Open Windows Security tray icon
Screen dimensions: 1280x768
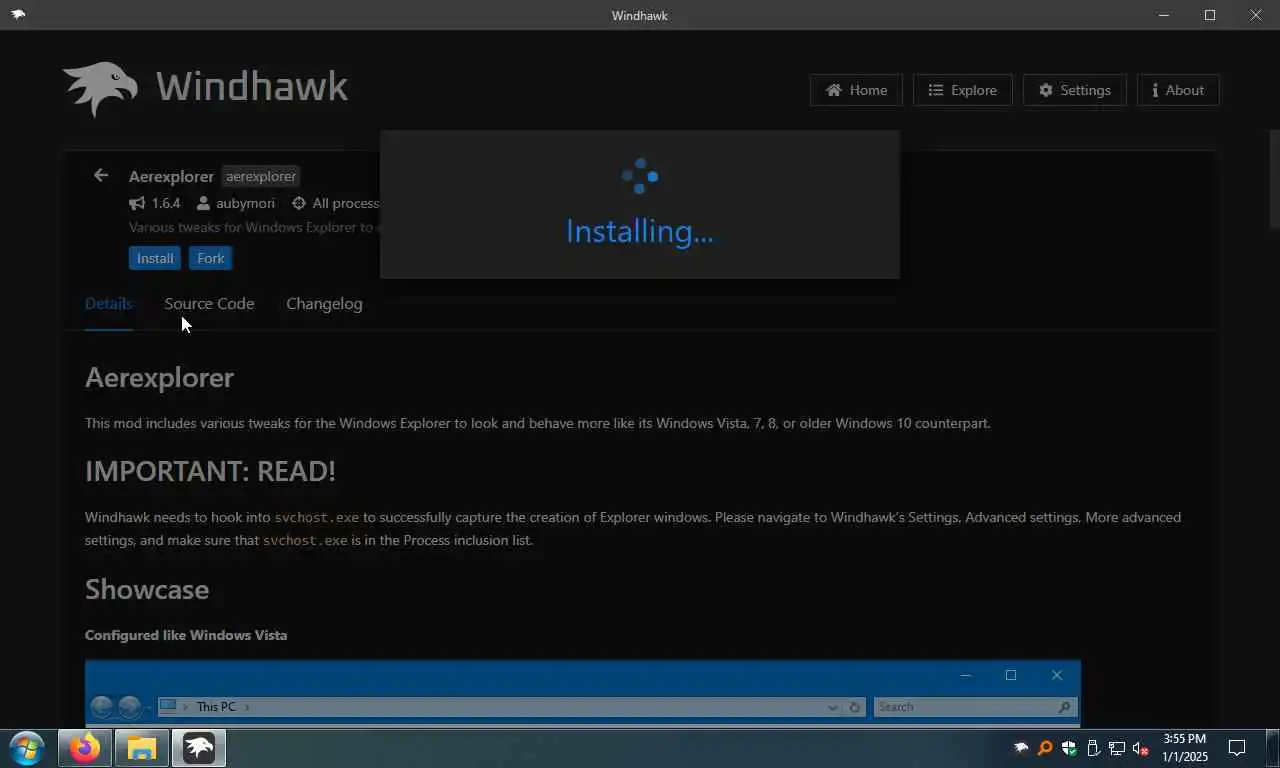pyautogui.click(x=1069, y=748)
